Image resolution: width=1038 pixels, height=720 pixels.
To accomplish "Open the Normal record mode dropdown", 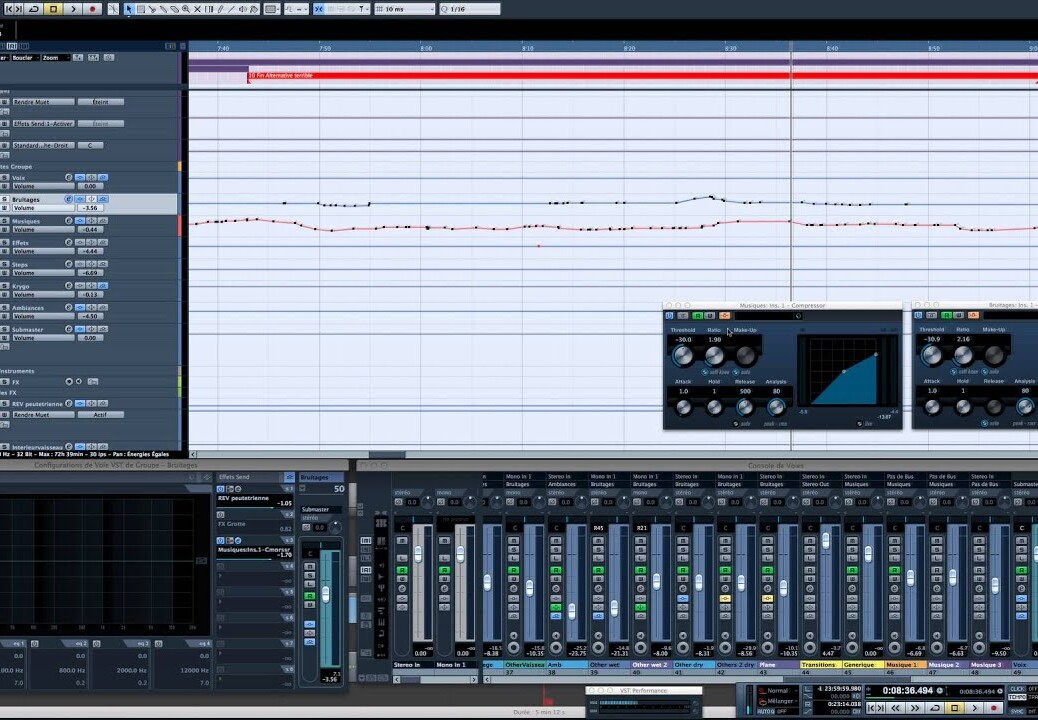I will 780,691.
